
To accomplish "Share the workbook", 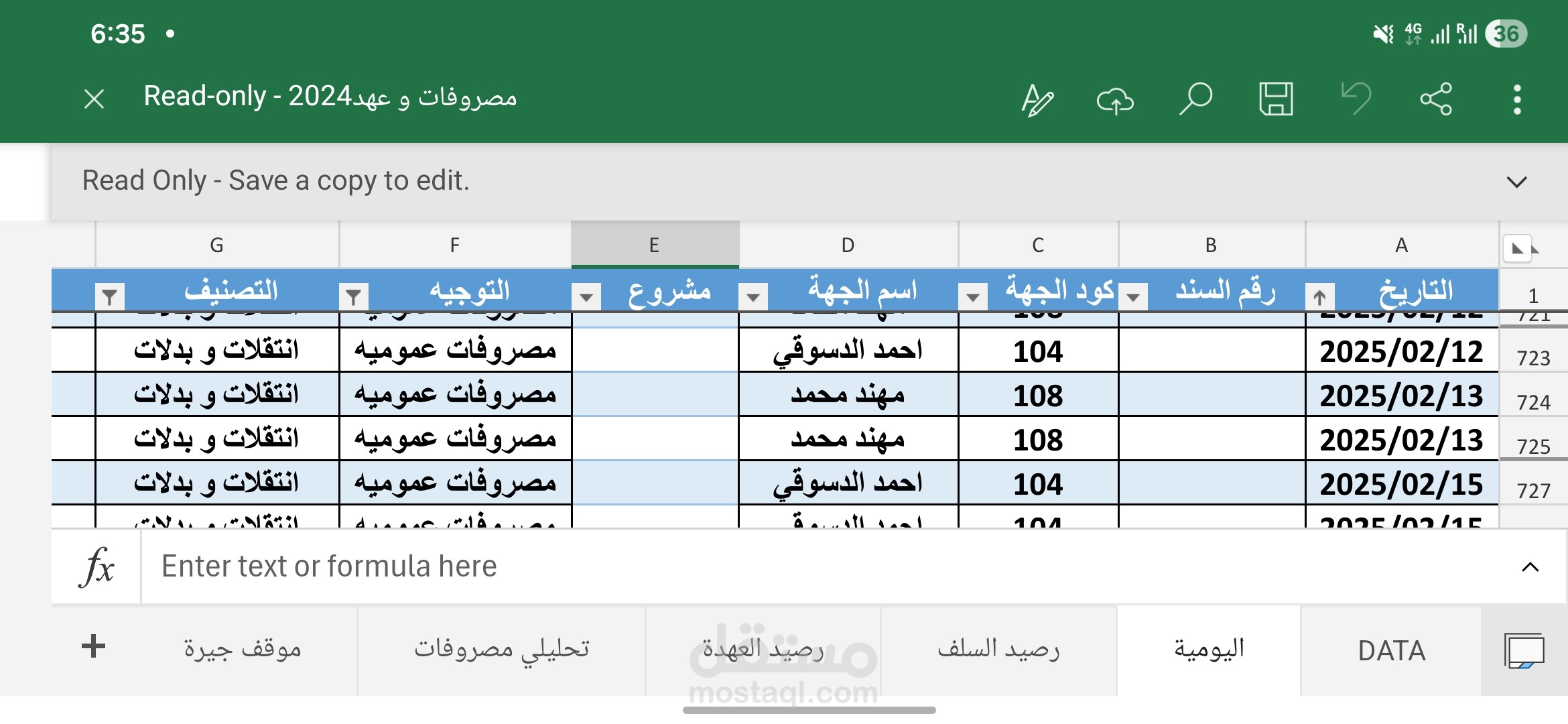I will click(x=1435, y=99).
